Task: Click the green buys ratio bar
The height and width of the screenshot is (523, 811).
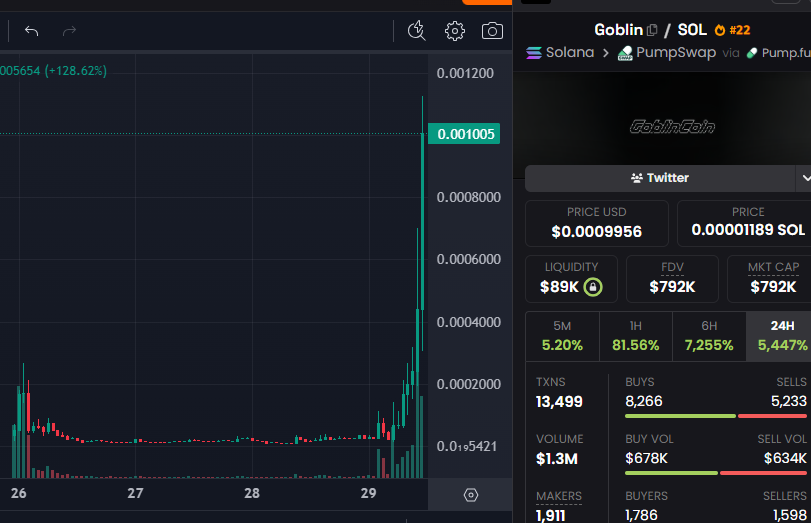Action: [x=680, y=416]
